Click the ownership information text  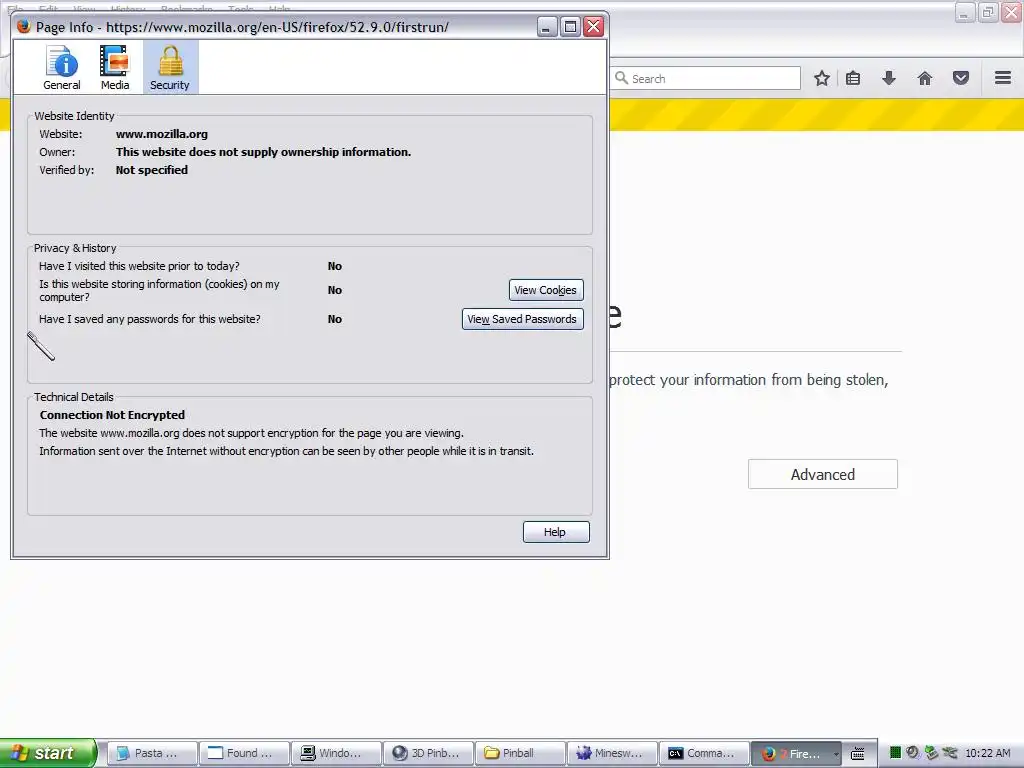coord(263,152)
